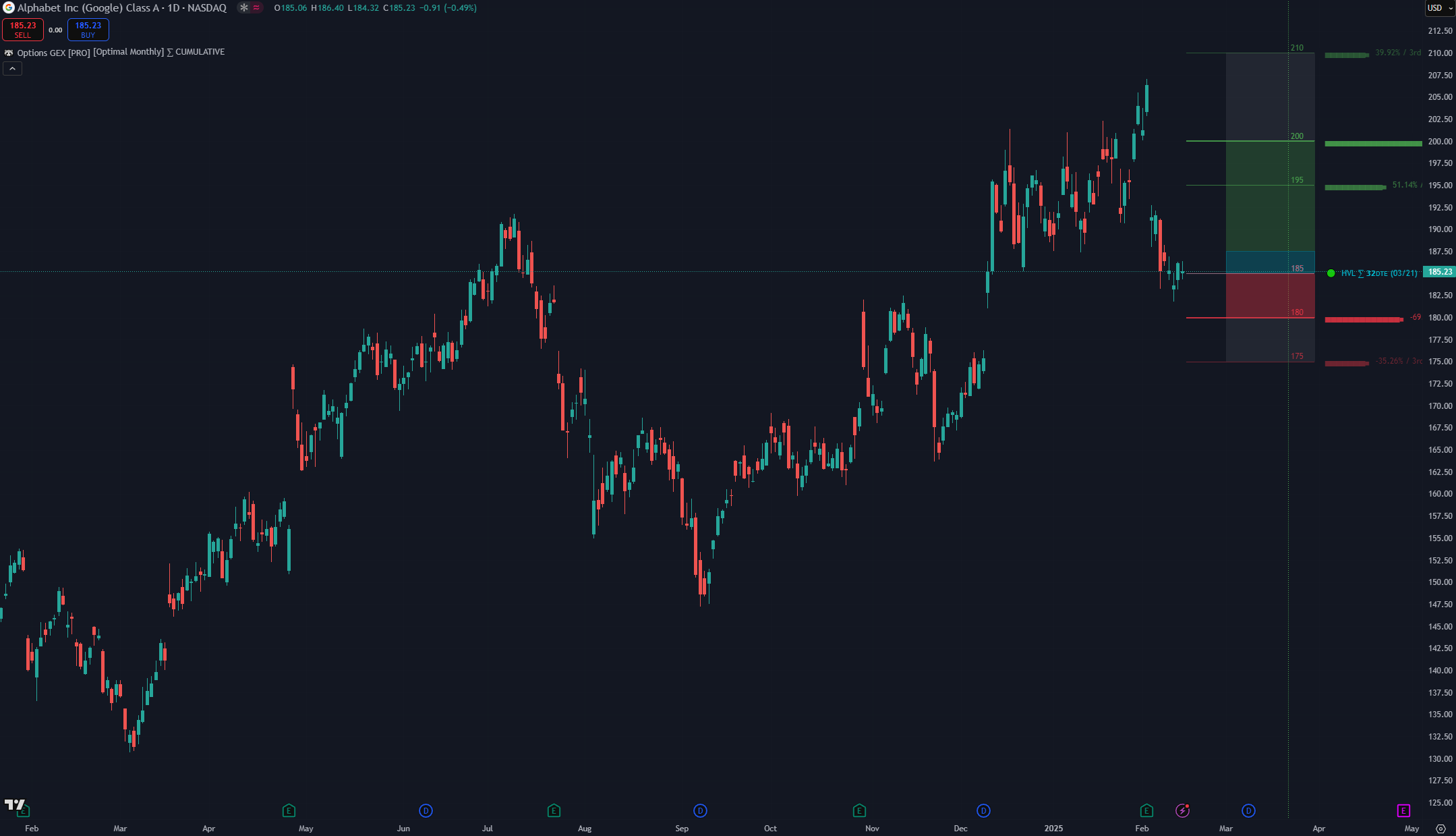This screenshot has height=836, width=1456.
Task: Click the blue BUY 185.23 button
Action: pyautogui.click(x=88, y=30)
